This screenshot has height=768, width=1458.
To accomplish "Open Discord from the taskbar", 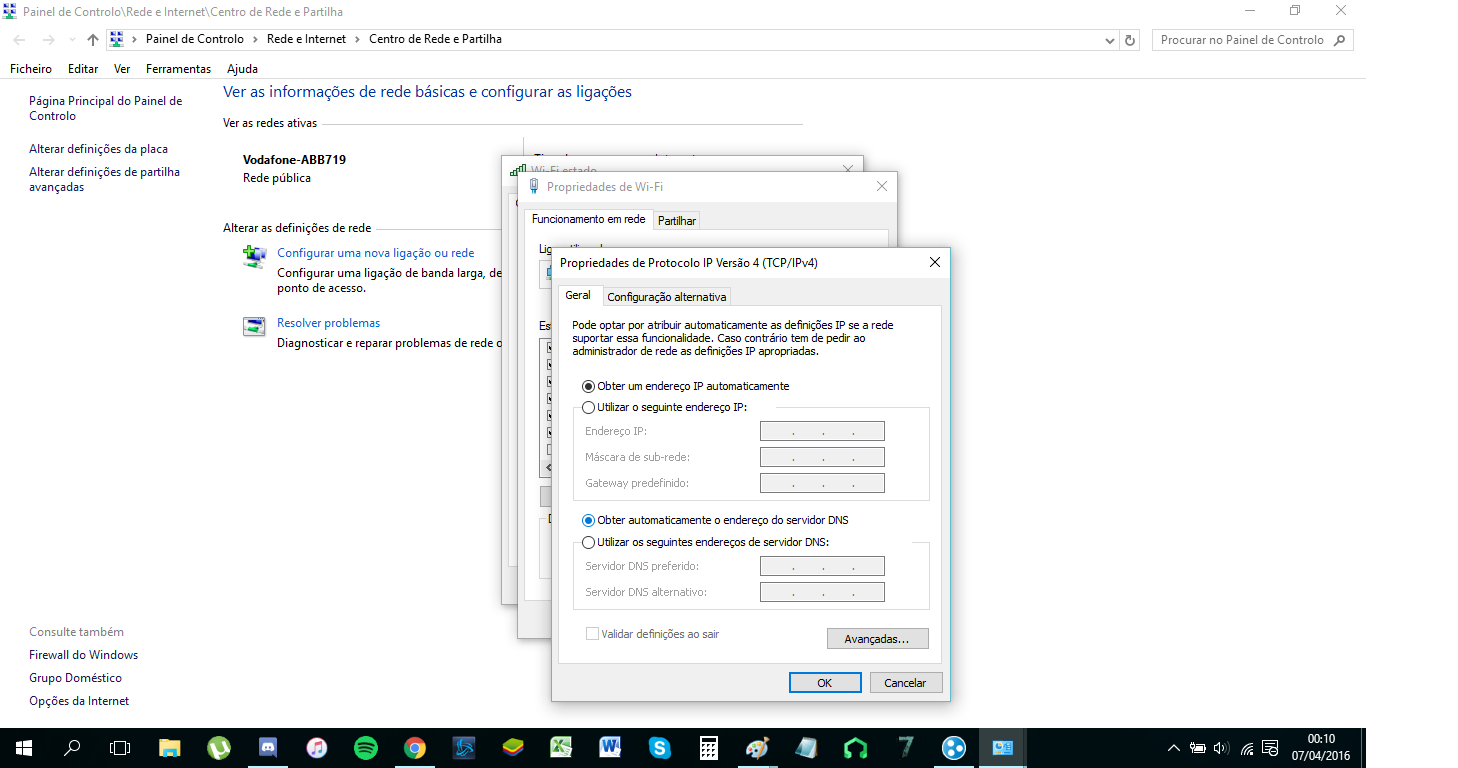I will click(268, 747).
